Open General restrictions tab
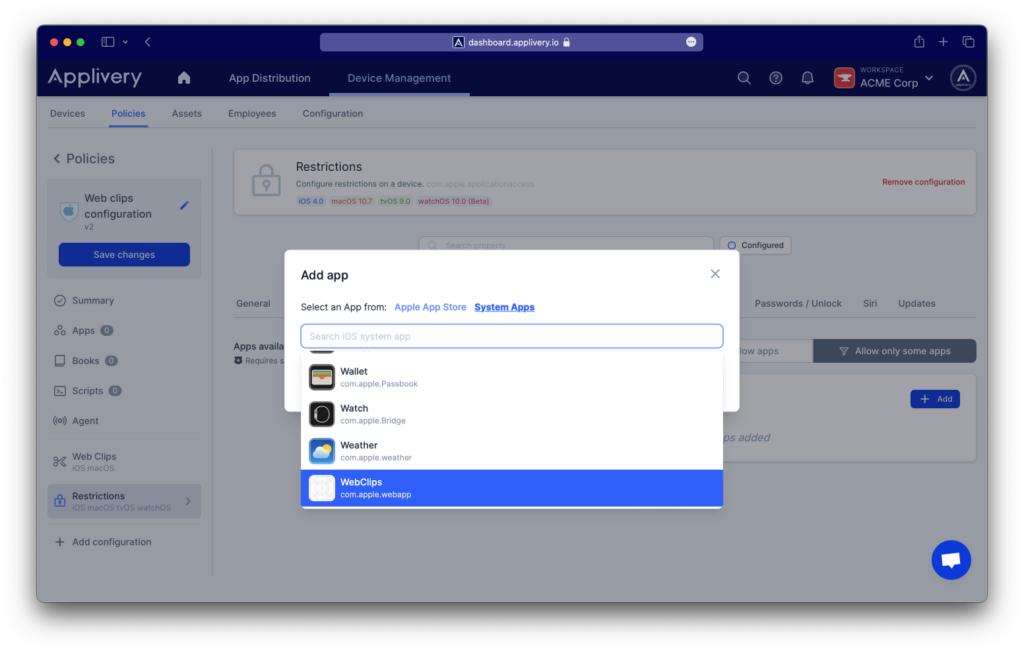 [253, 304]
